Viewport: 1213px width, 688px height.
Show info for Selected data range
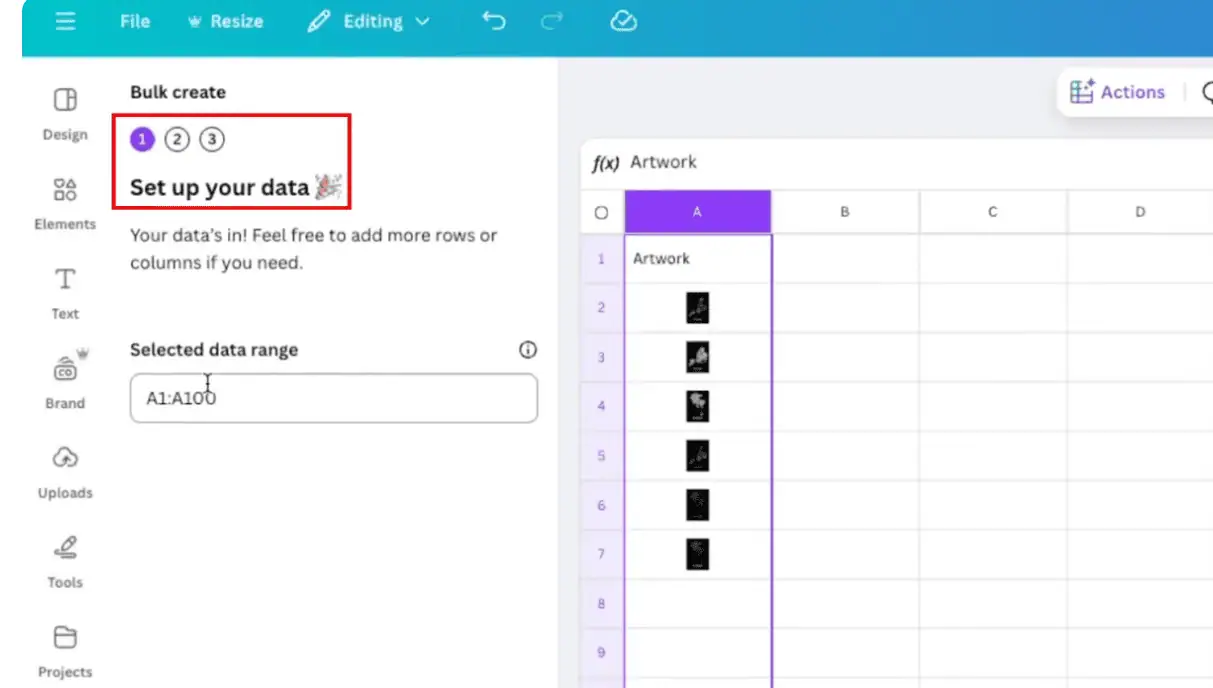[528, 350]
